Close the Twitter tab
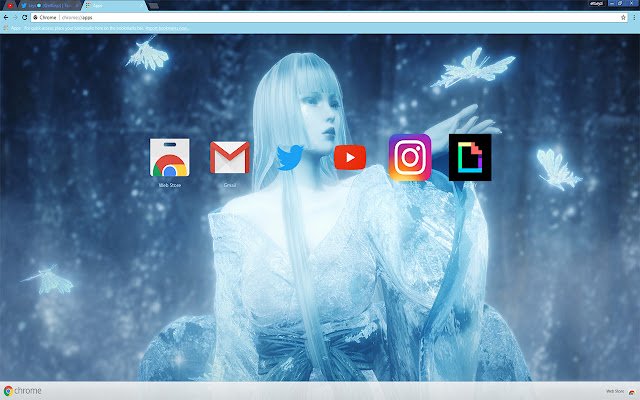This screenshot has width=640, height=400. click(x=77, y=6)
